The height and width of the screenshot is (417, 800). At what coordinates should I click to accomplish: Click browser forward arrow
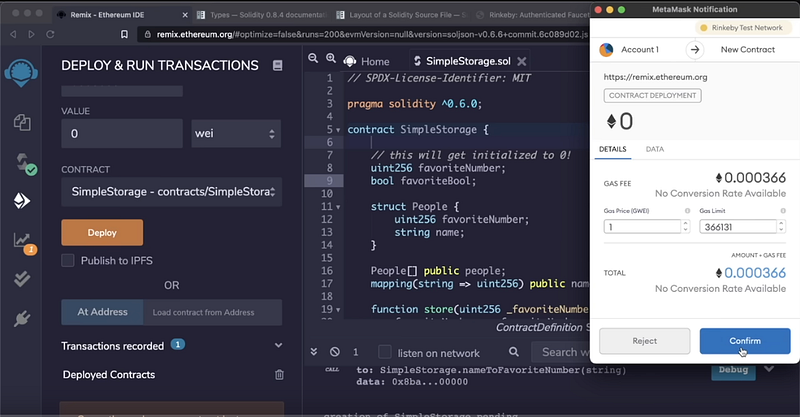click(x=32, y=34)
